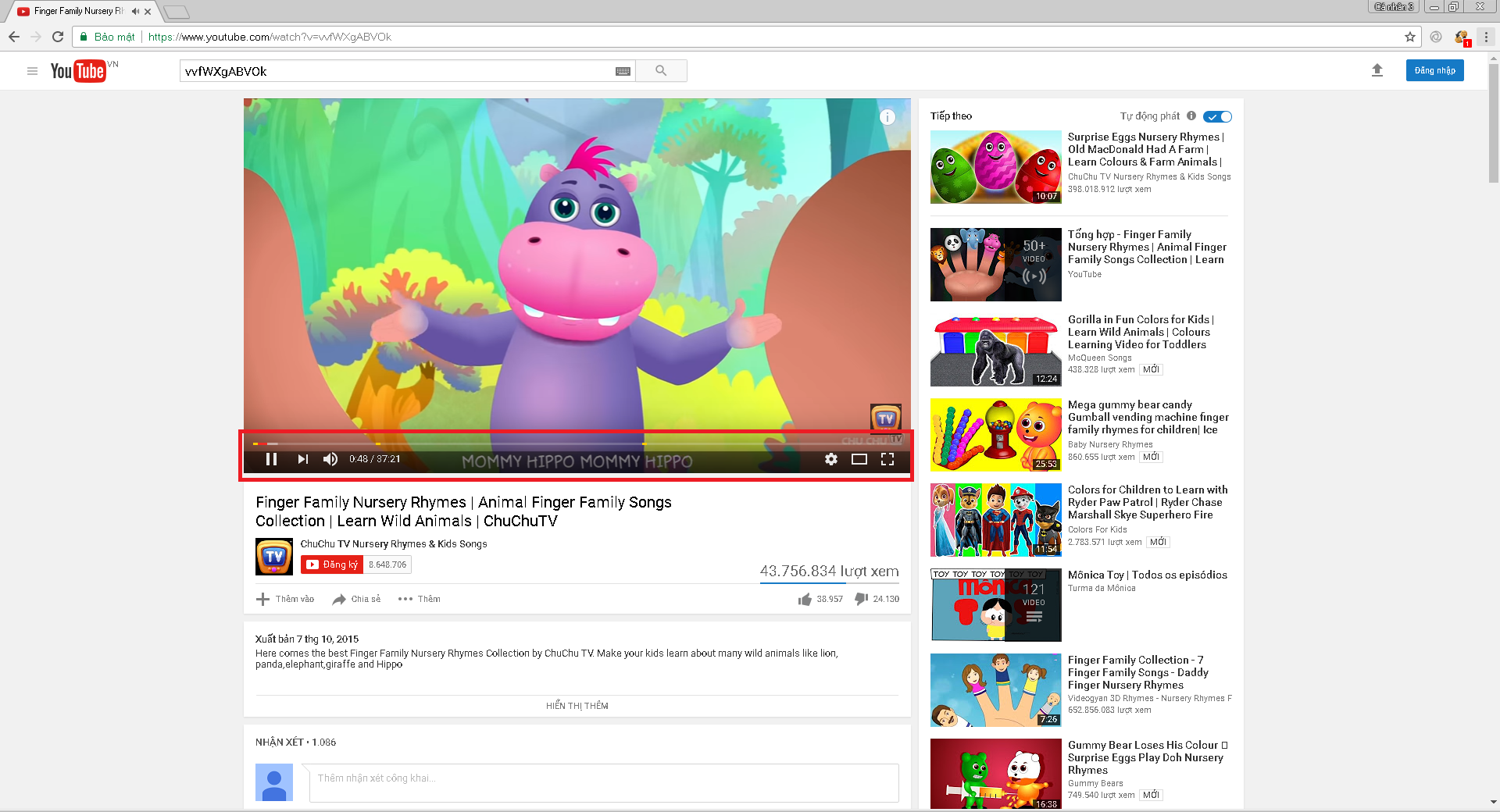Go back to the previous page
Image resolution: width=1500 pixels, height=812 pixels.
click(14, 37)
